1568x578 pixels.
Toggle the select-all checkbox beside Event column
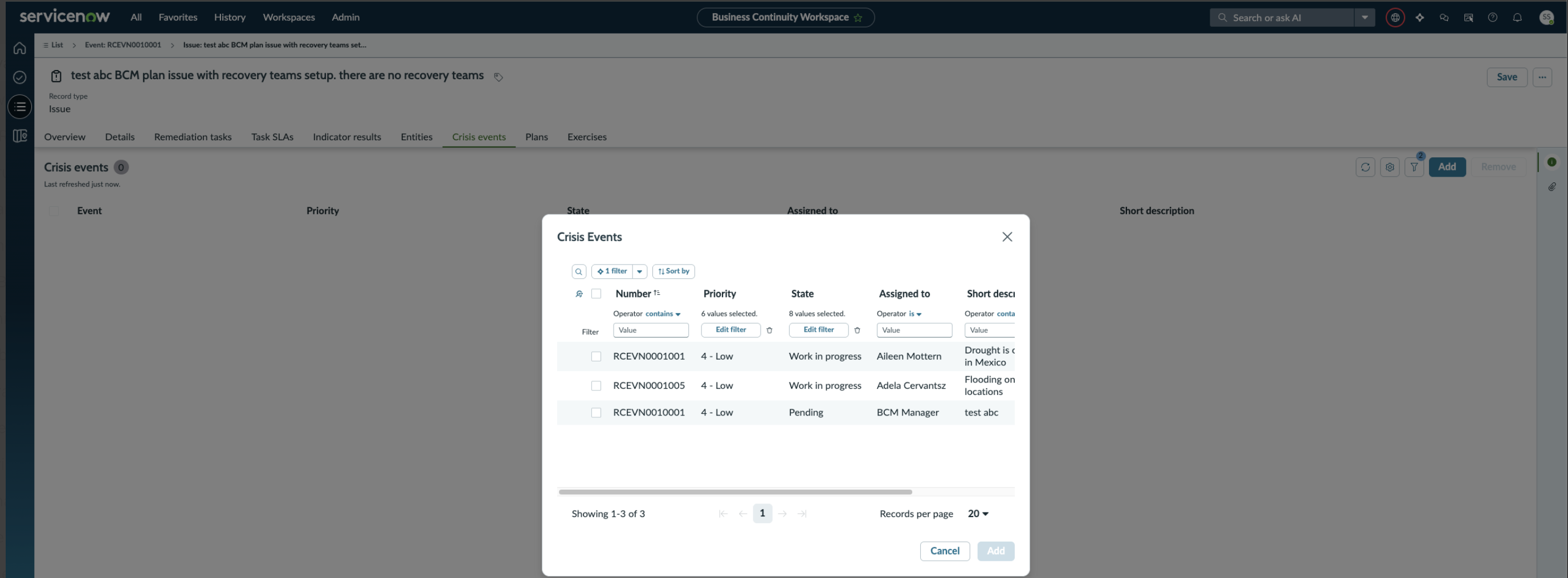[x=54, y=211]
